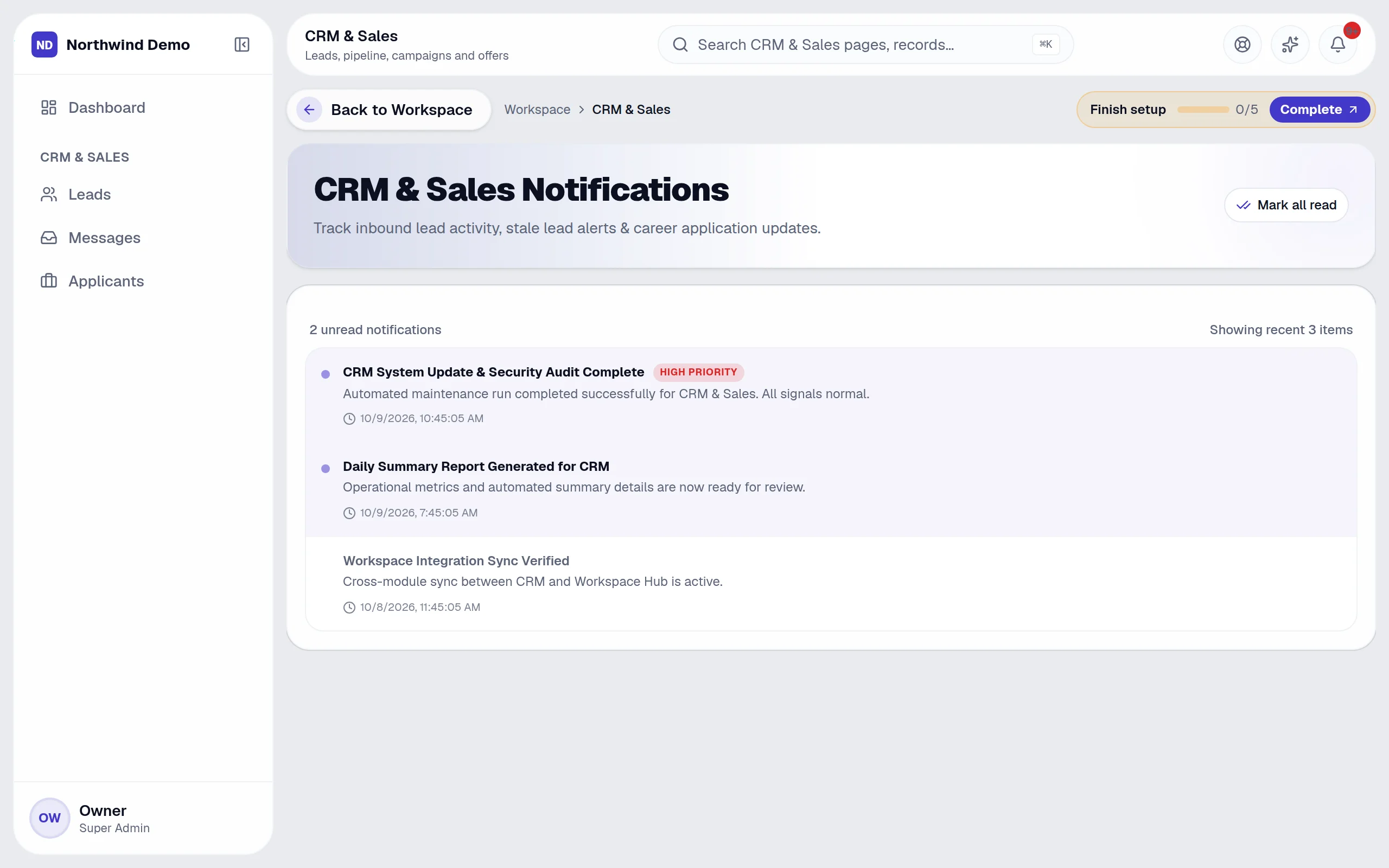Click the CRM & Sales breadcrumb
Image resolution: width=1389 pixels, height=868 pixels.
click(631, 110)
